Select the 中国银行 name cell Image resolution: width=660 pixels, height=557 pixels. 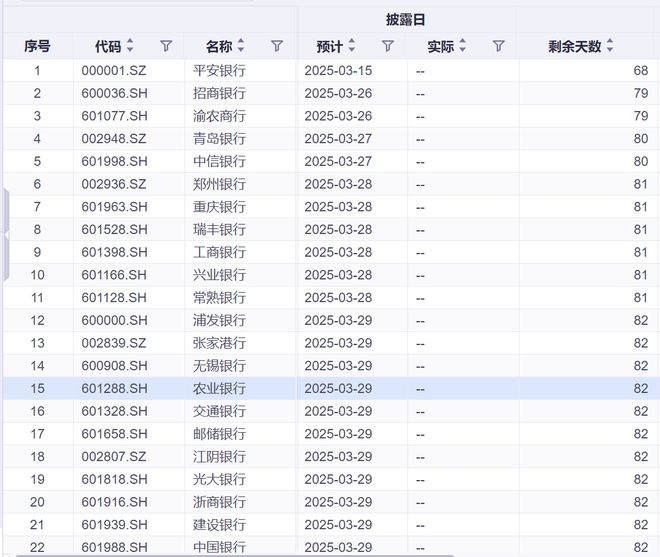coord(219,547)
